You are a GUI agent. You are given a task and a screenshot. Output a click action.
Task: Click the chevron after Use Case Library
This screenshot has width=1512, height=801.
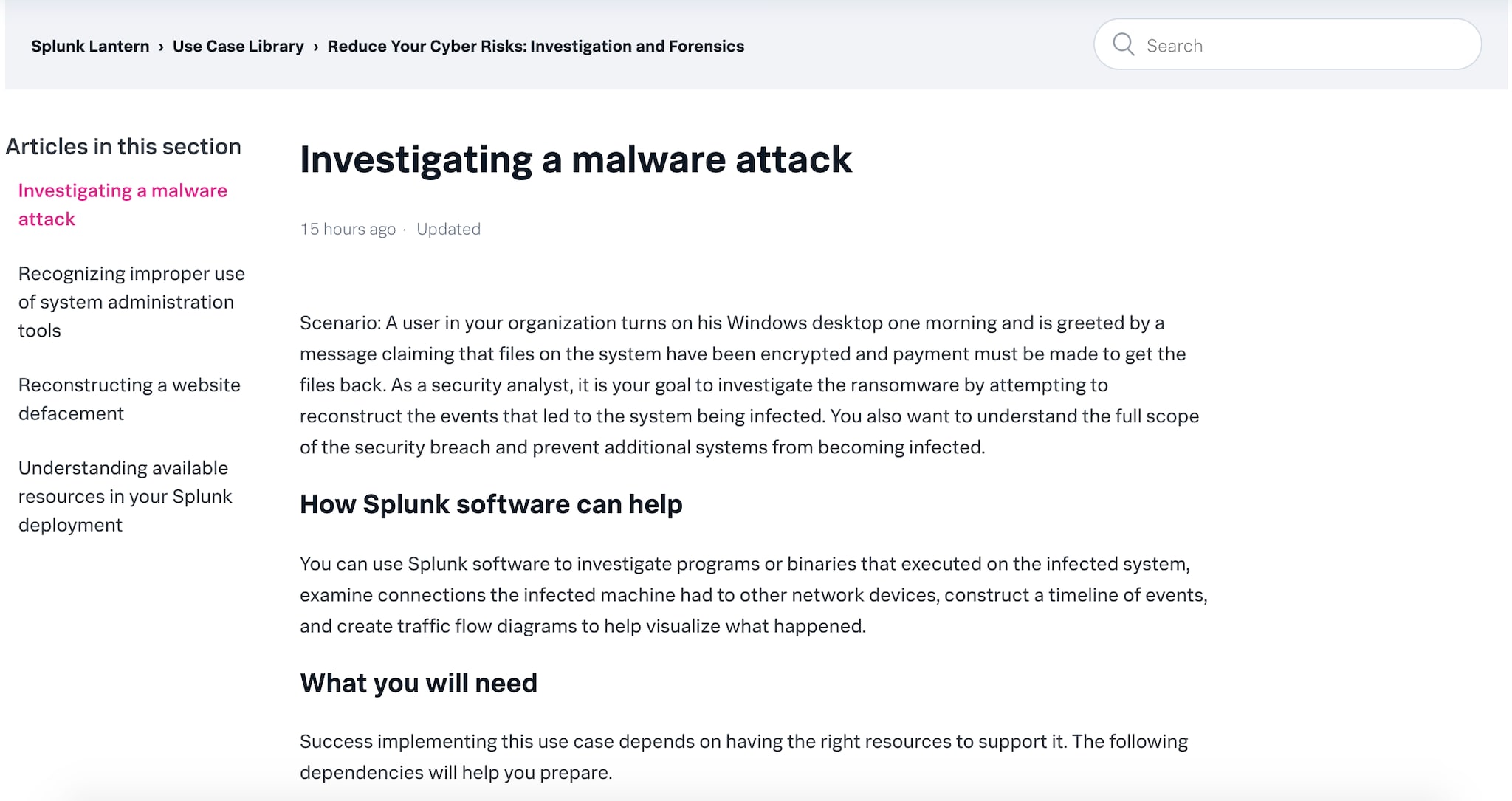[x=316, y=47]
